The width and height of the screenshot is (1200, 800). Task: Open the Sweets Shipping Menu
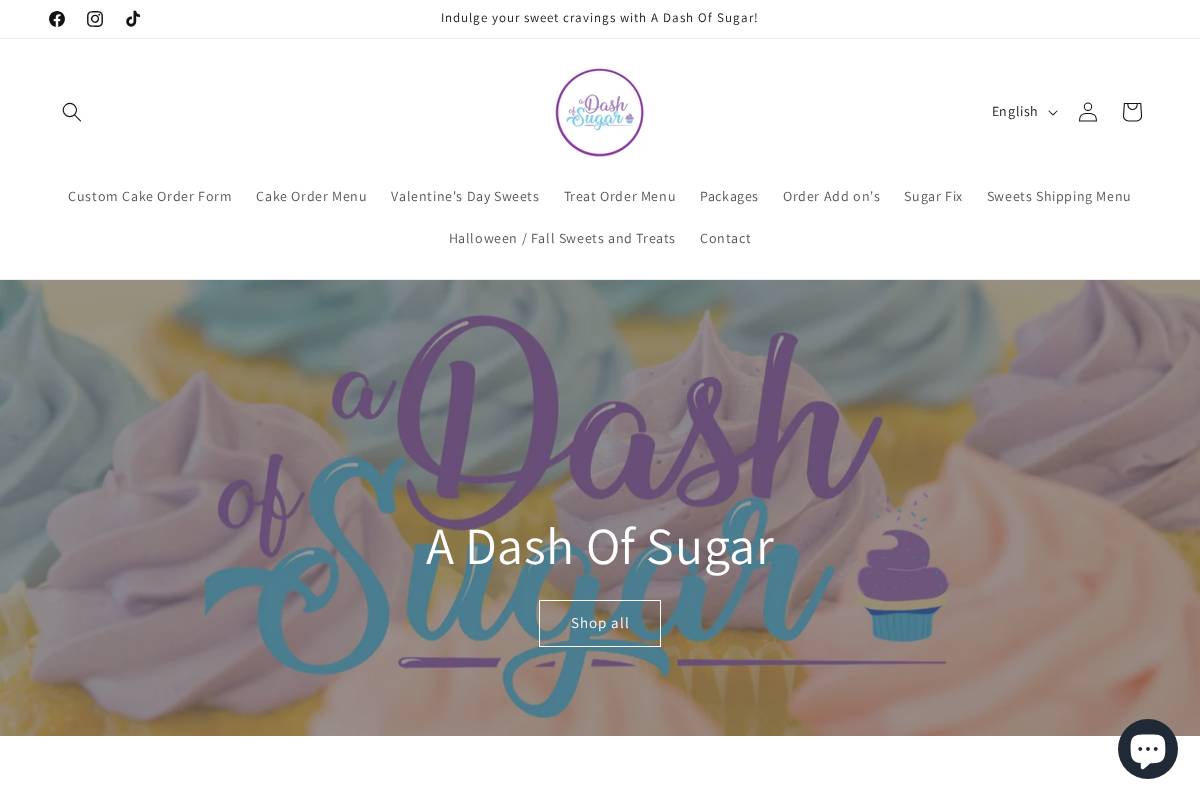pos(1059,196)
